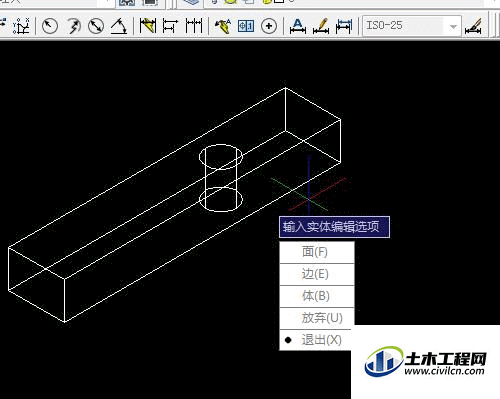Select the Center Mark tool
This screenshot has height=399, width=500.
[x=269, y=26]
